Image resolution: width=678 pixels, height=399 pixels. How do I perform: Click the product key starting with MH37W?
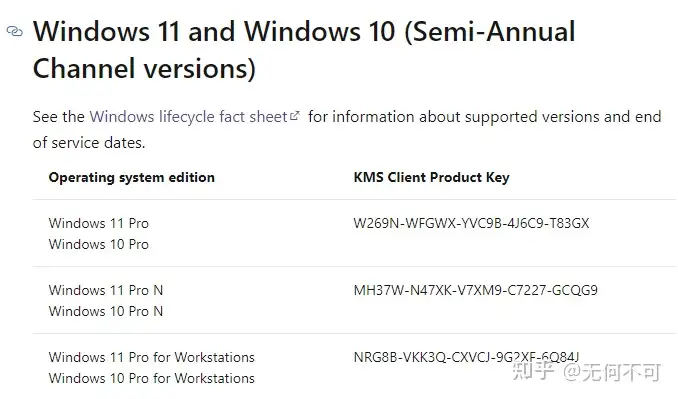(476, 290)
